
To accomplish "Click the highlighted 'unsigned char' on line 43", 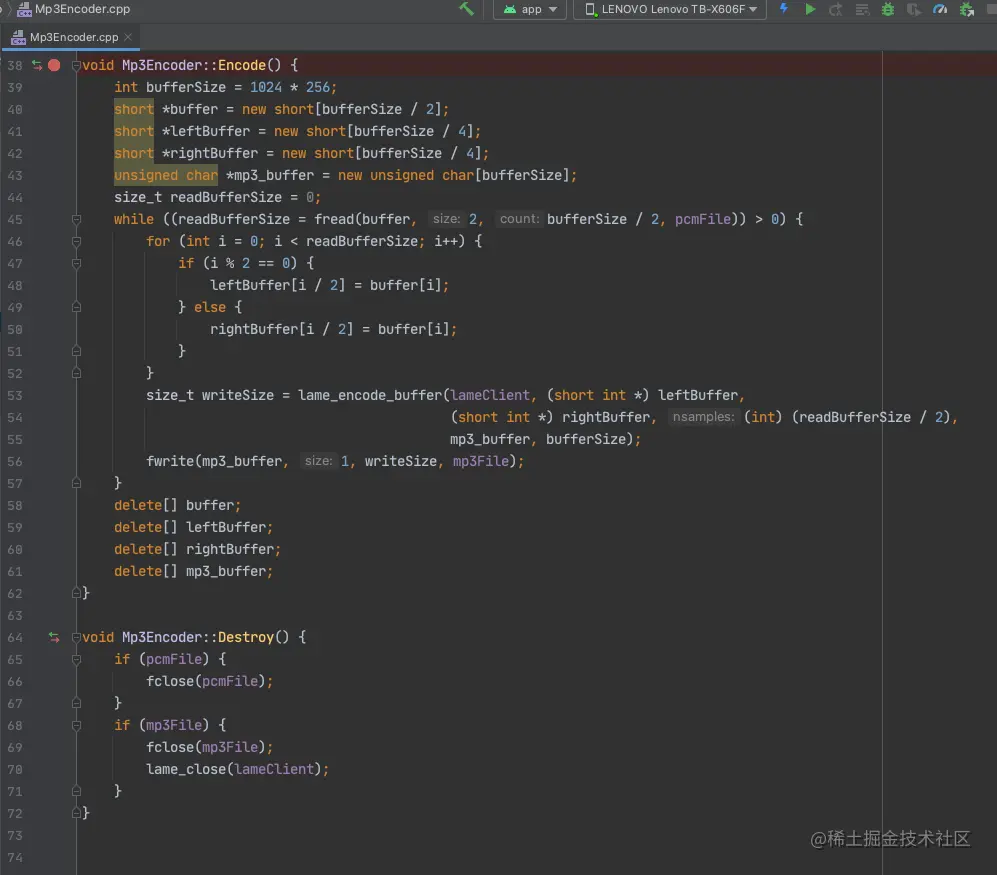I will pos(166,176).
